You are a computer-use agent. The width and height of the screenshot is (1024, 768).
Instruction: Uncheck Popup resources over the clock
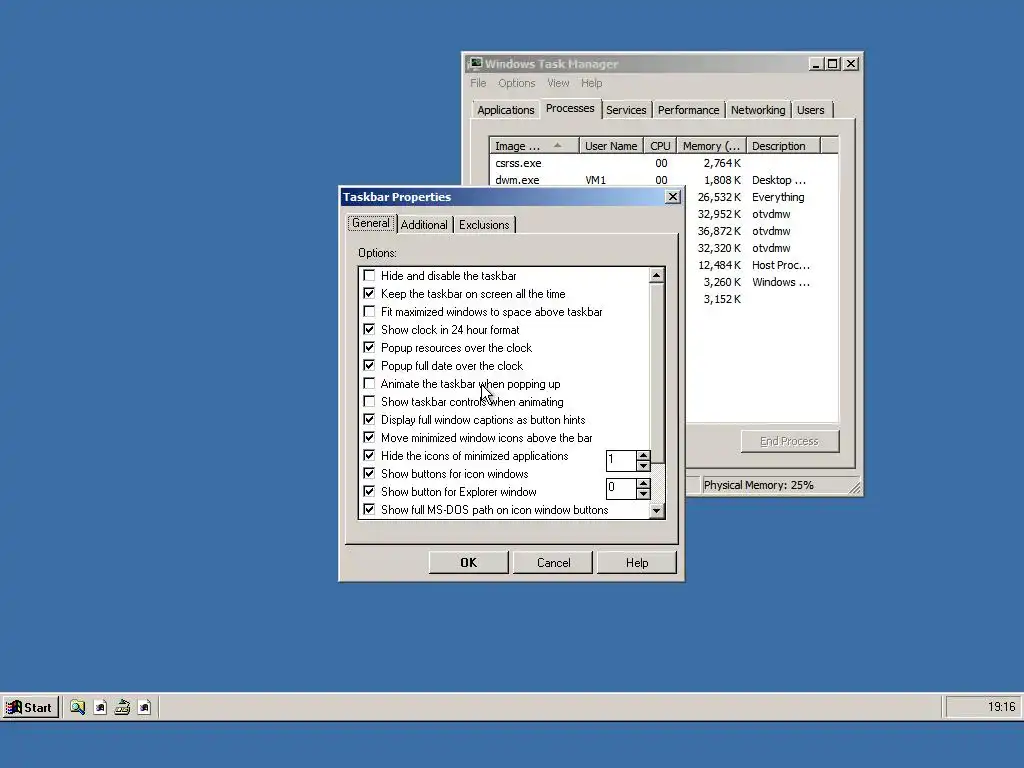370,347
